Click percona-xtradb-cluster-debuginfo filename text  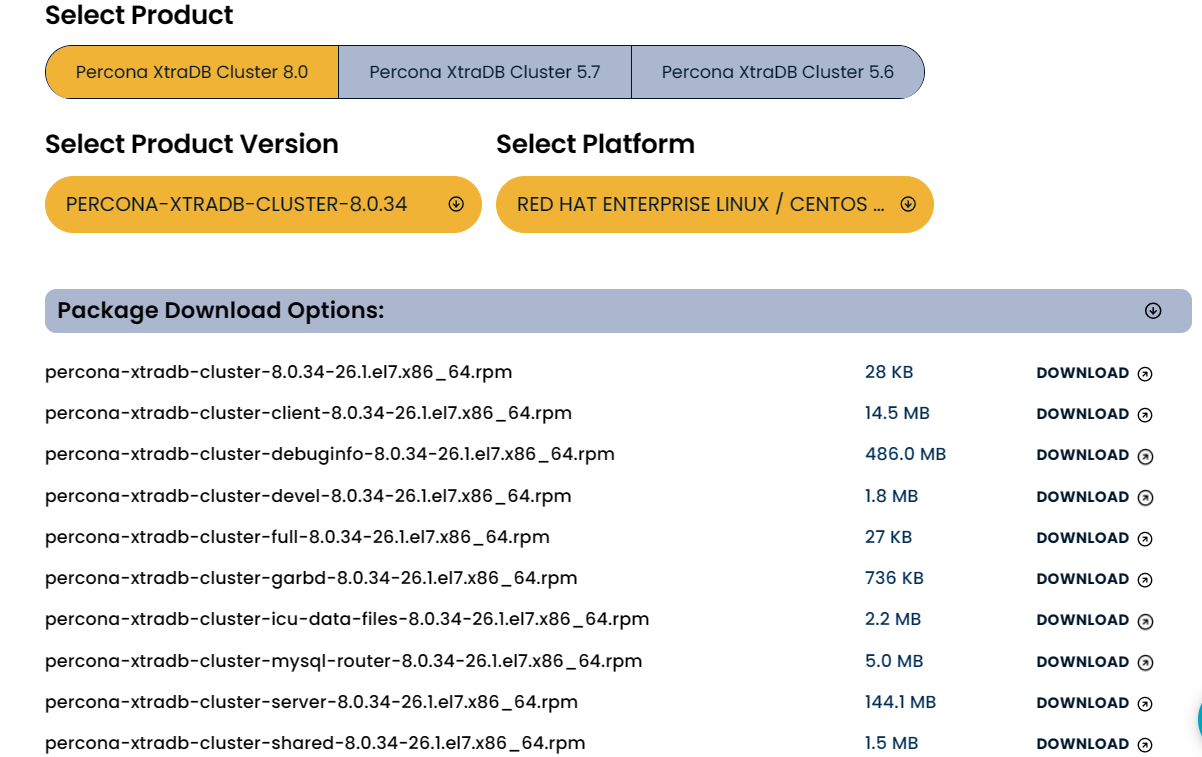[x=330, y=454]
